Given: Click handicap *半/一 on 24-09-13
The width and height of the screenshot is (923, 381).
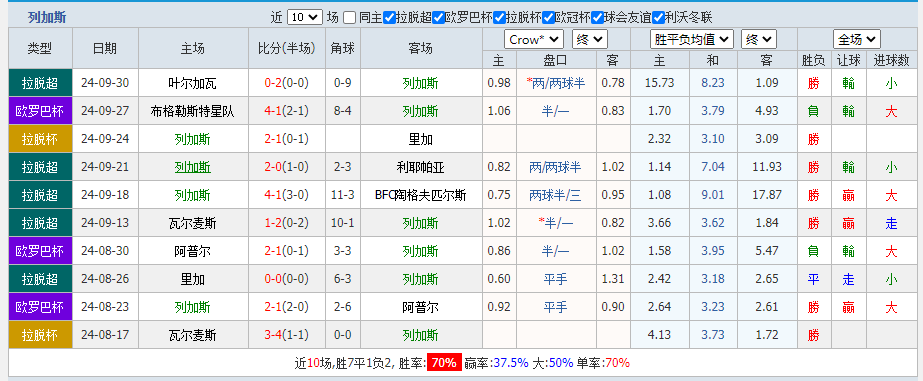Looking at the screenshot, I should pyautogui.click(x=556, y=223).
